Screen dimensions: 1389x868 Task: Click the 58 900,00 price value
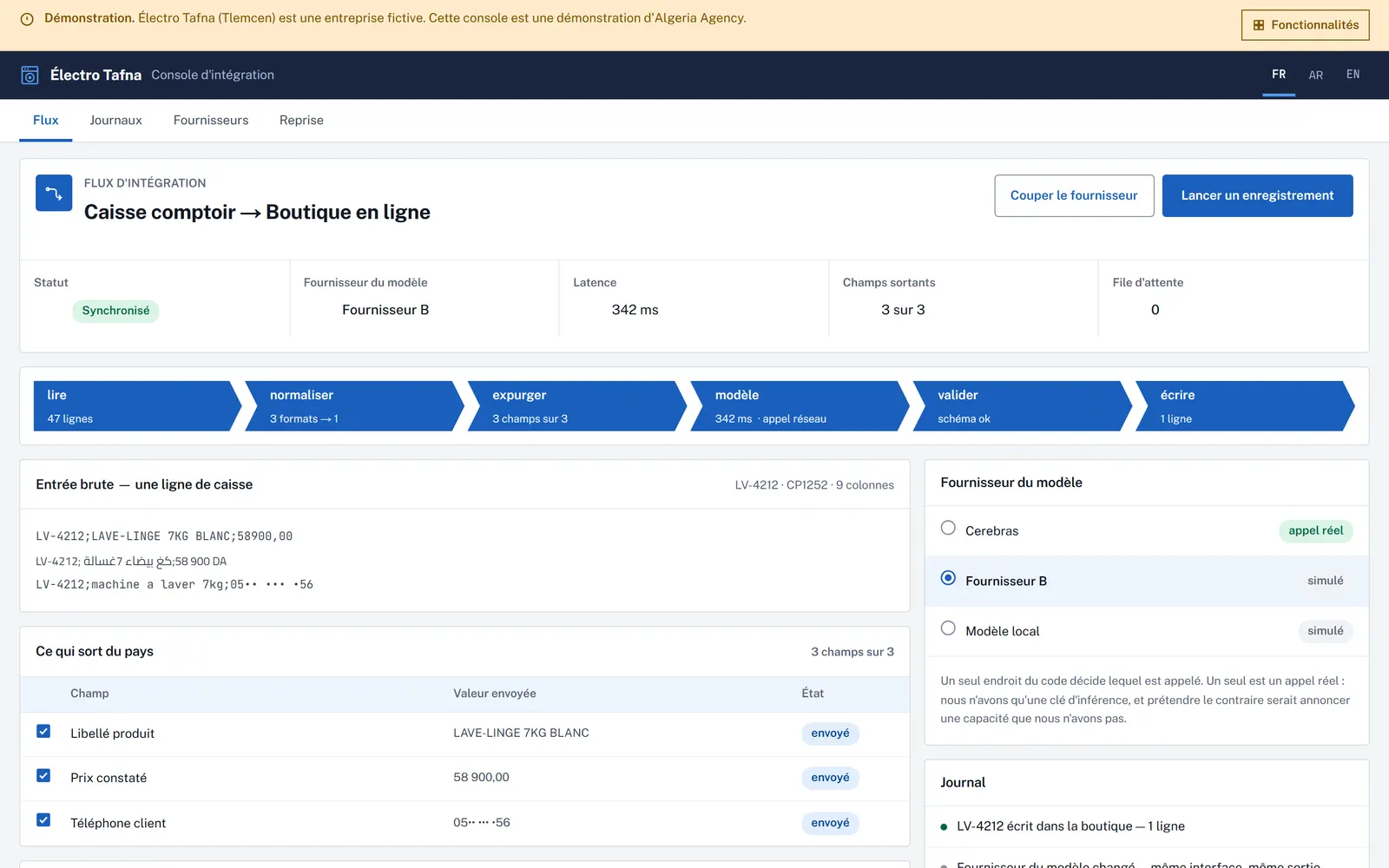(481, 778)
